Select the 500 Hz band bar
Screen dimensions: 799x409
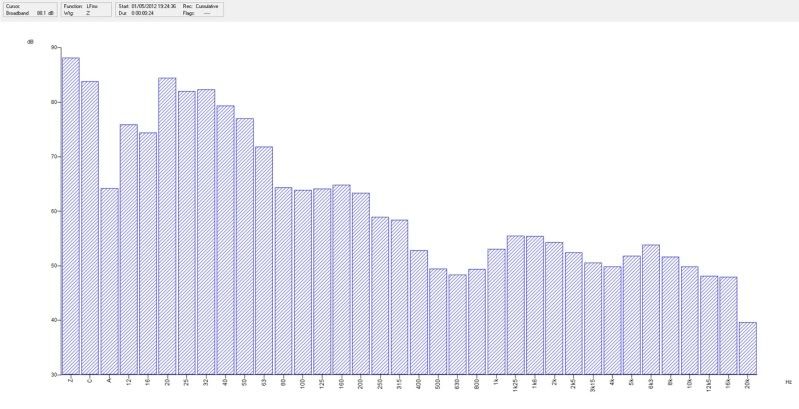click(438, 321)
